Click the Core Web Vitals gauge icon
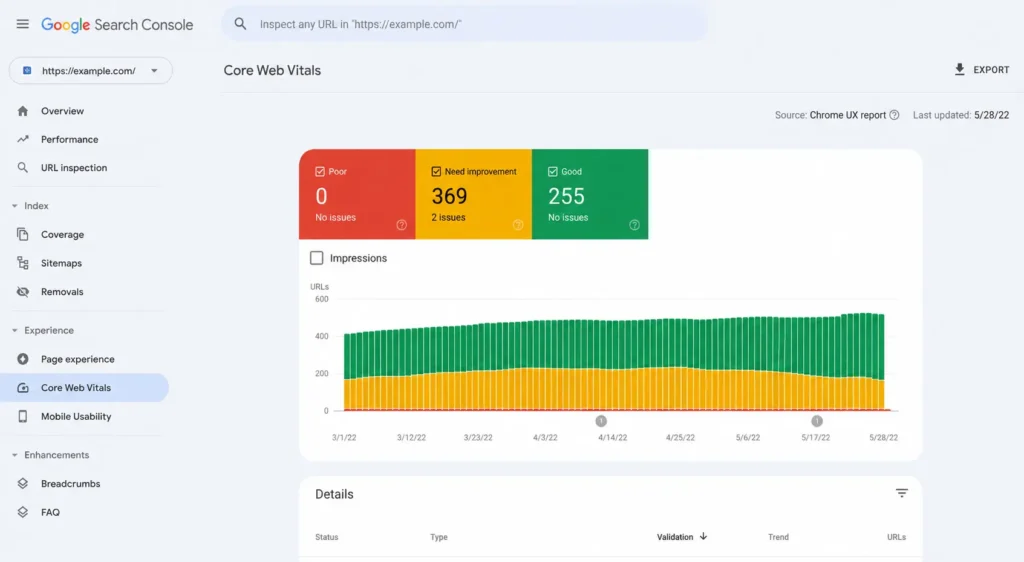 pyautogui.click(x=23, y=388)
